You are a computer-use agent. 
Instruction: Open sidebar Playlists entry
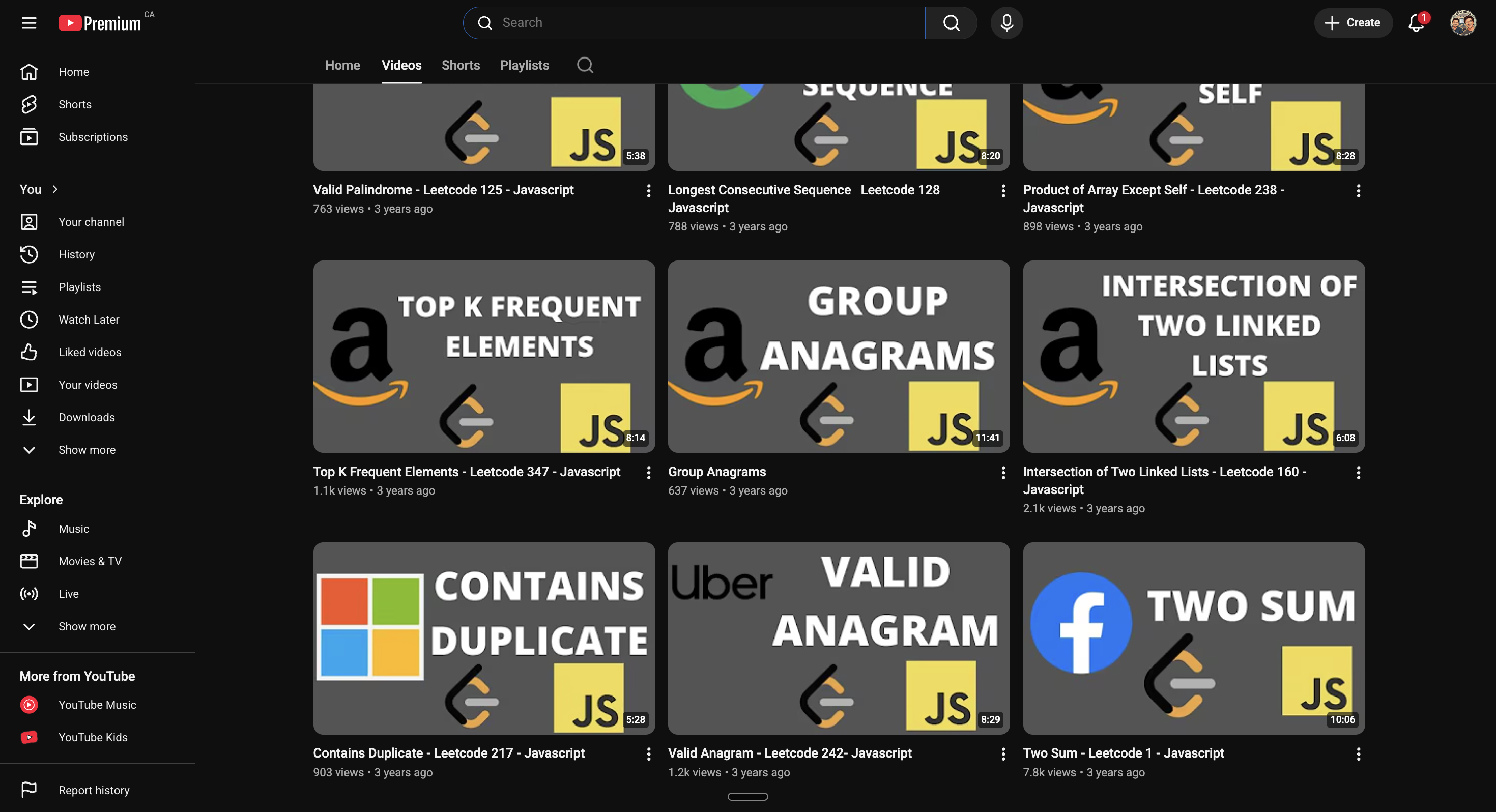pyautogui.click(x=98, y=287)
